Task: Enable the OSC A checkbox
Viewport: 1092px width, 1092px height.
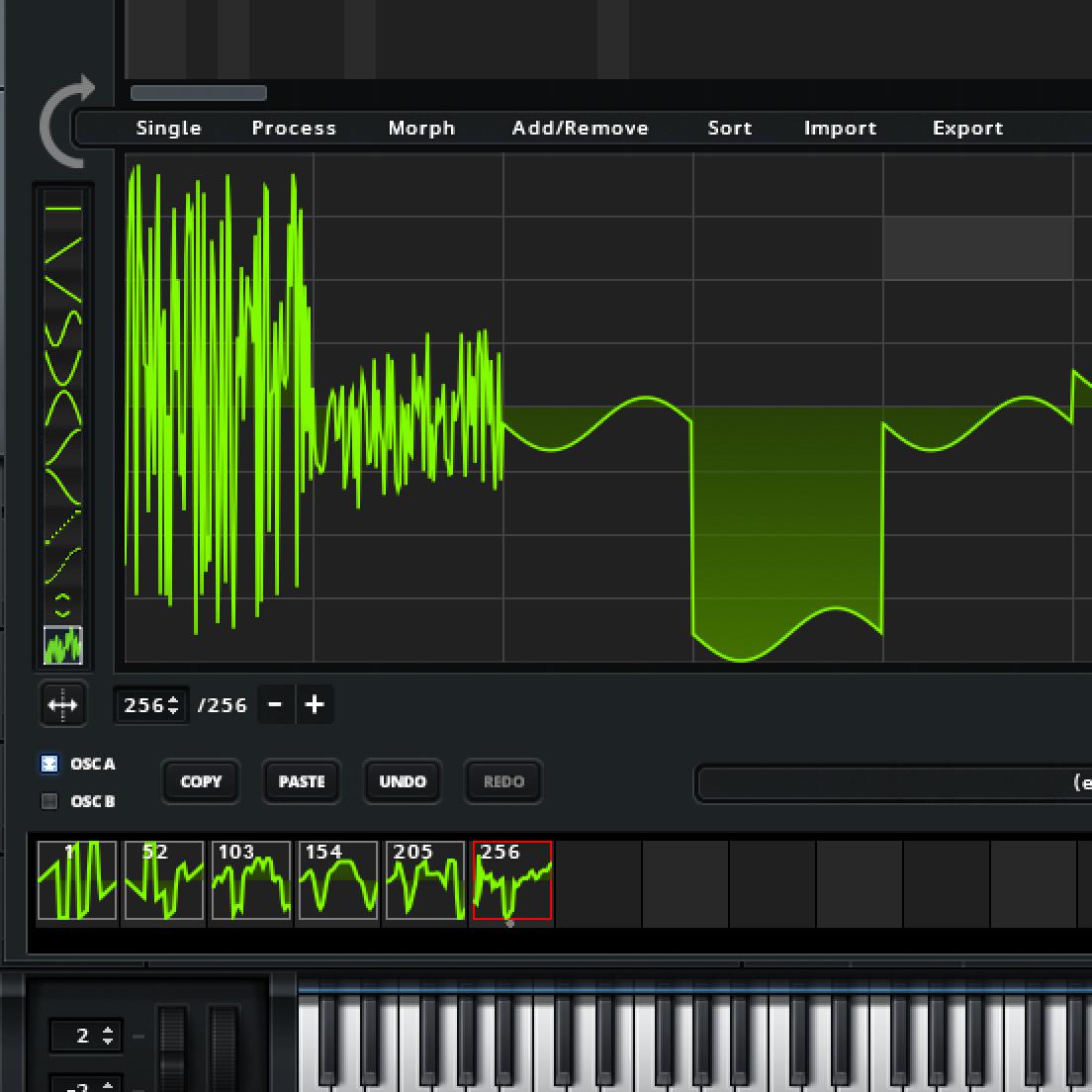Action: pyautogui.click(x=49, y=764)
